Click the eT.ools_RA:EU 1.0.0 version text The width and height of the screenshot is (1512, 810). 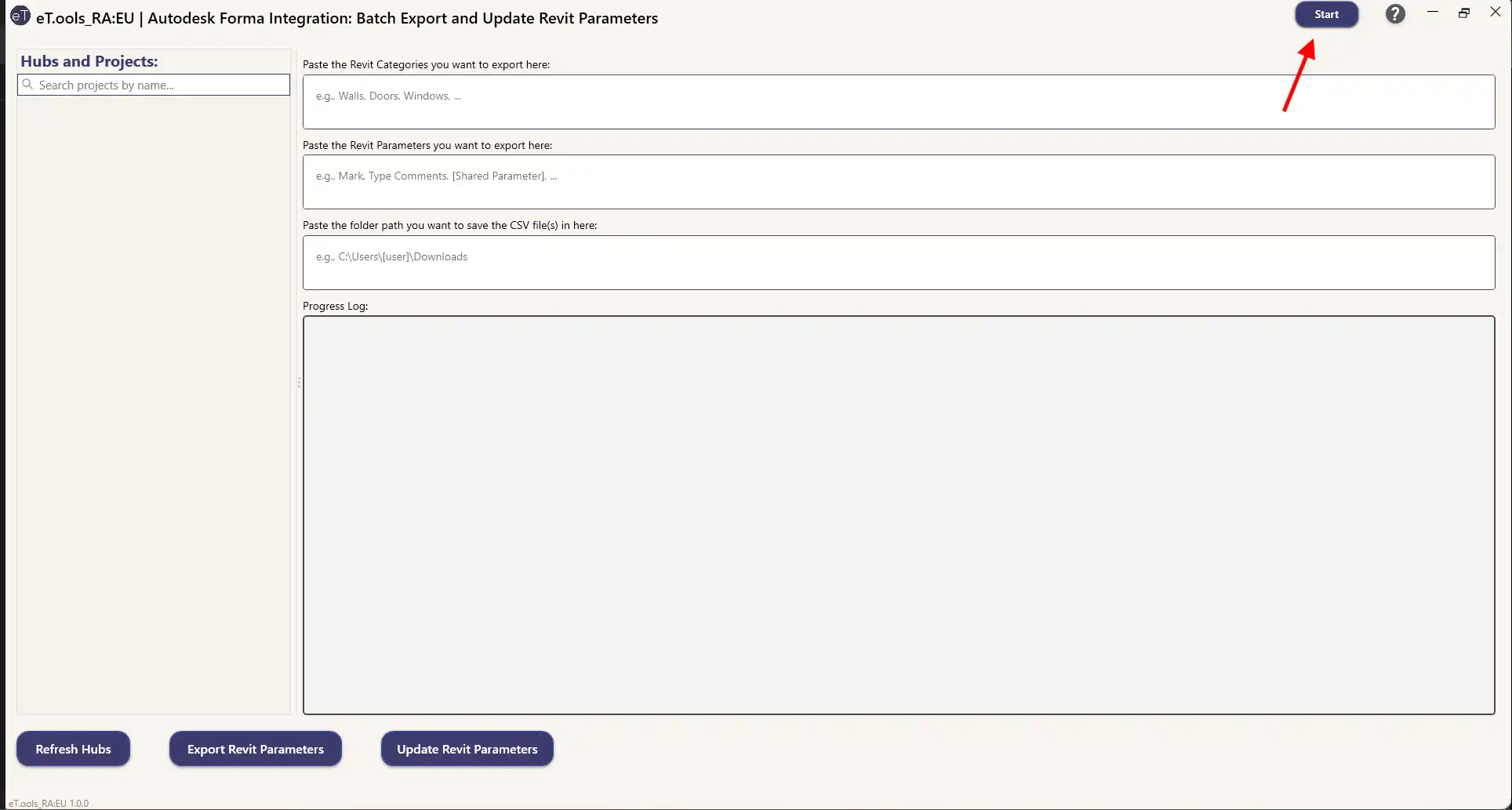tap(49, 803)
